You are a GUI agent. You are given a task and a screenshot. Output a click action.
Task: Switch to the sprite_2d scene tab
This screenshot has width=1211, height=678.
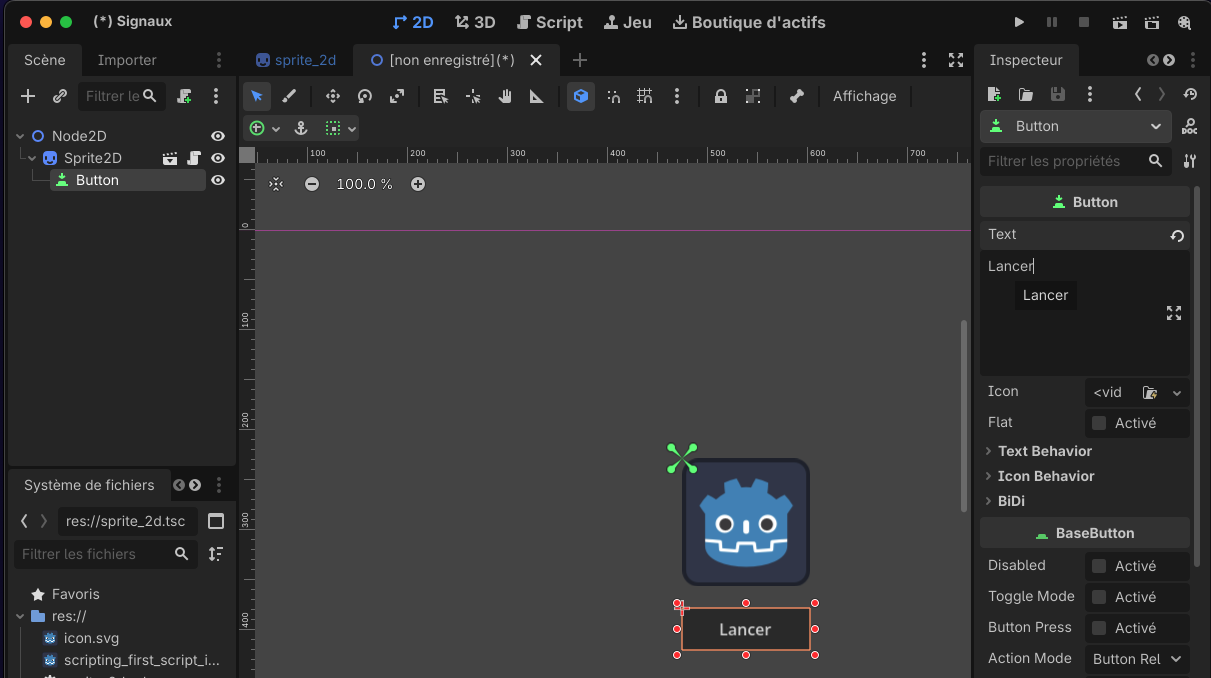tap(297, 60)
